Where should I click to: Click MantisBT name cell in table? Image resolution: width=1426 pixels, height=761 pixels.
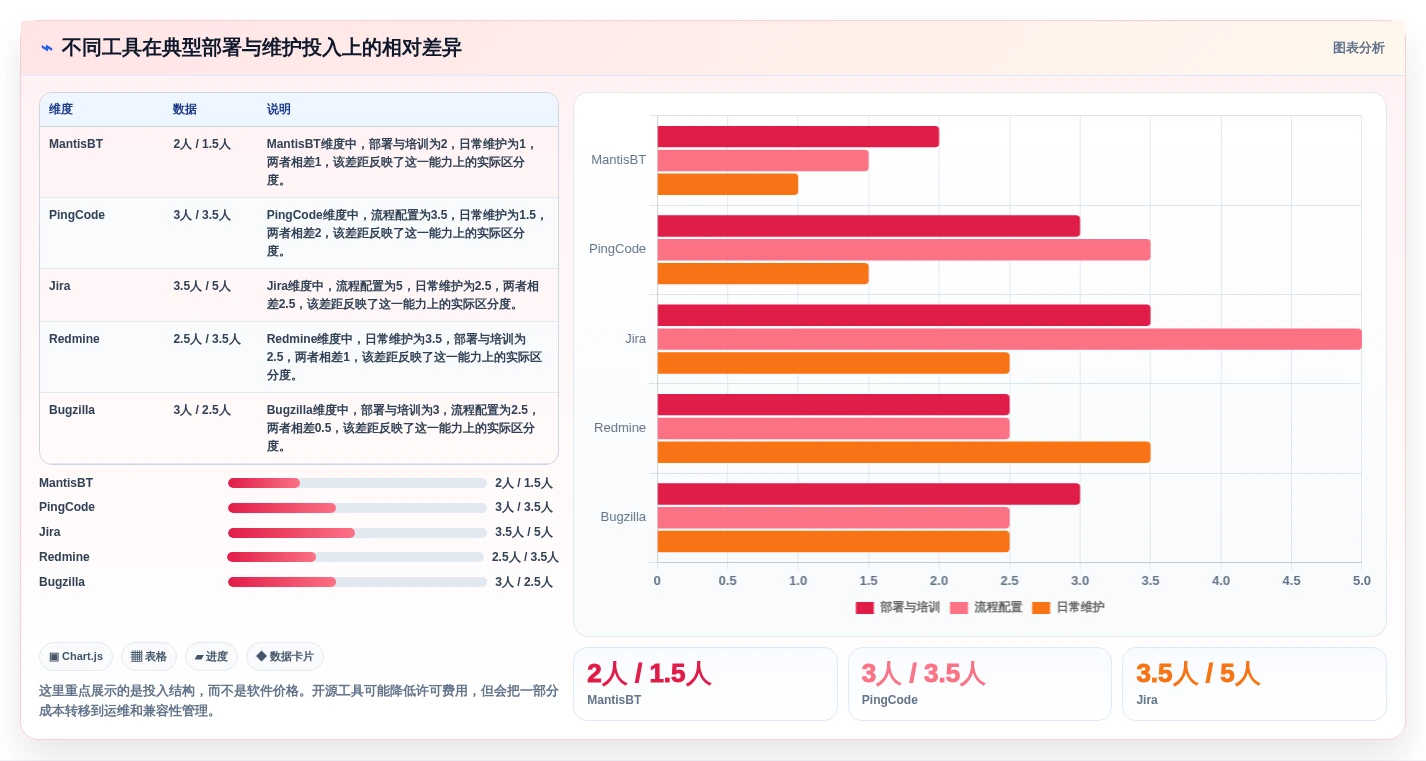[x=76, y=144]
